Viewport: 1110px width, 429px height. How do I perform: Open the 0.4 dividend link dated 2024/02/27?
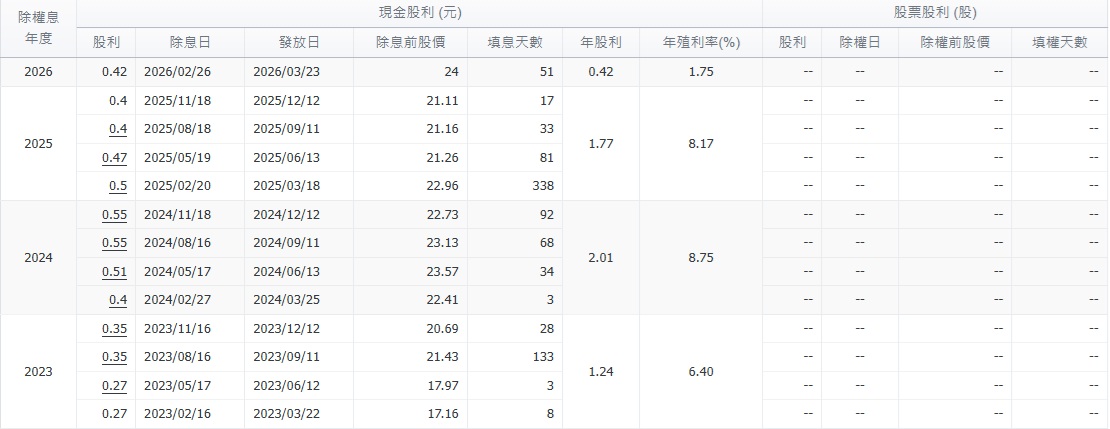(118, 299)
